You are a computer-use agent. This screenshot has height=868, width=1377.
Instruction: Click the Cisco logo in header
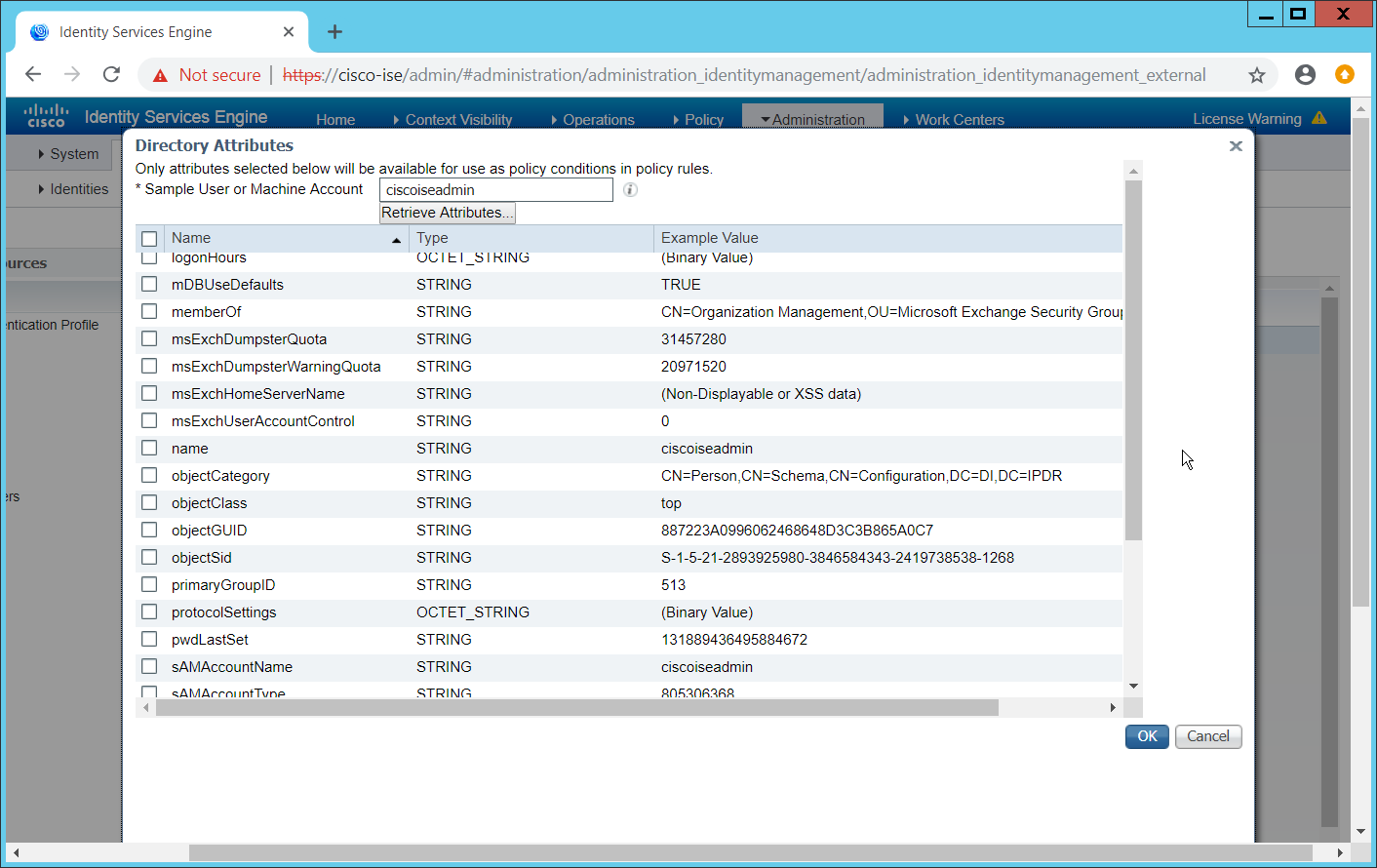[x=46, y=116]
